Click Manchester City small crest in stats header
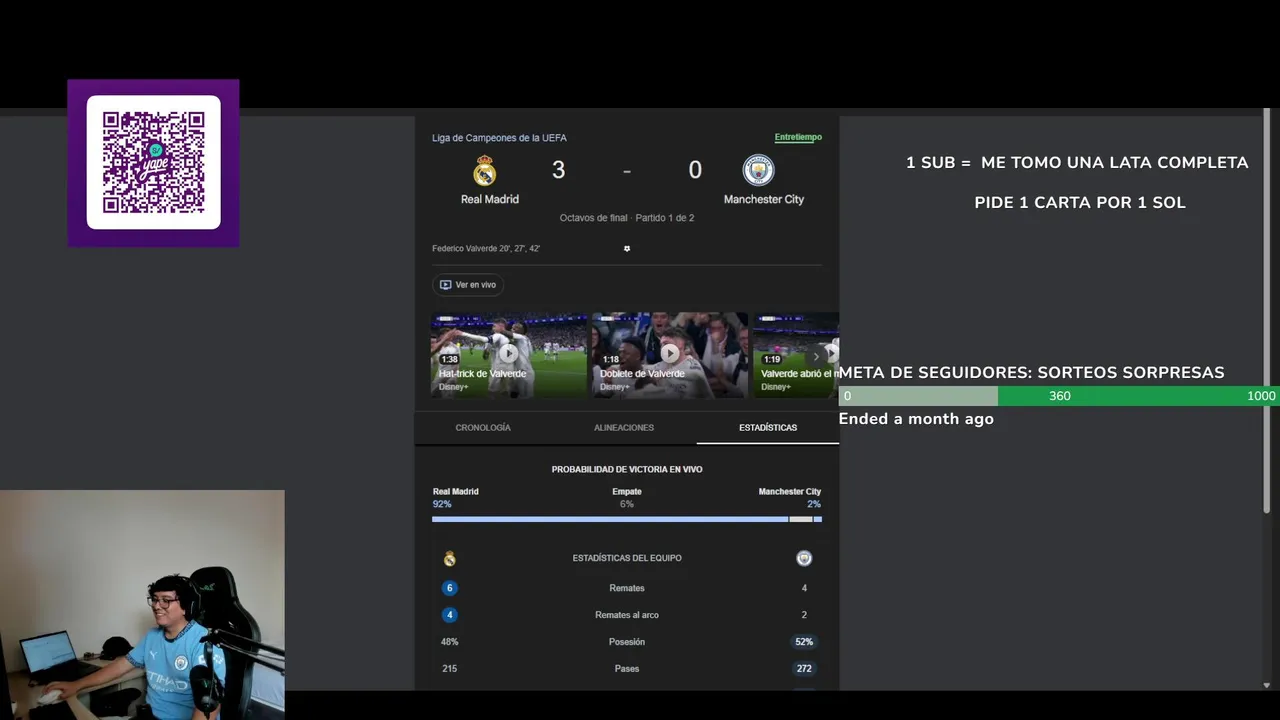The image size is (1280, 720). pos(804,558)
